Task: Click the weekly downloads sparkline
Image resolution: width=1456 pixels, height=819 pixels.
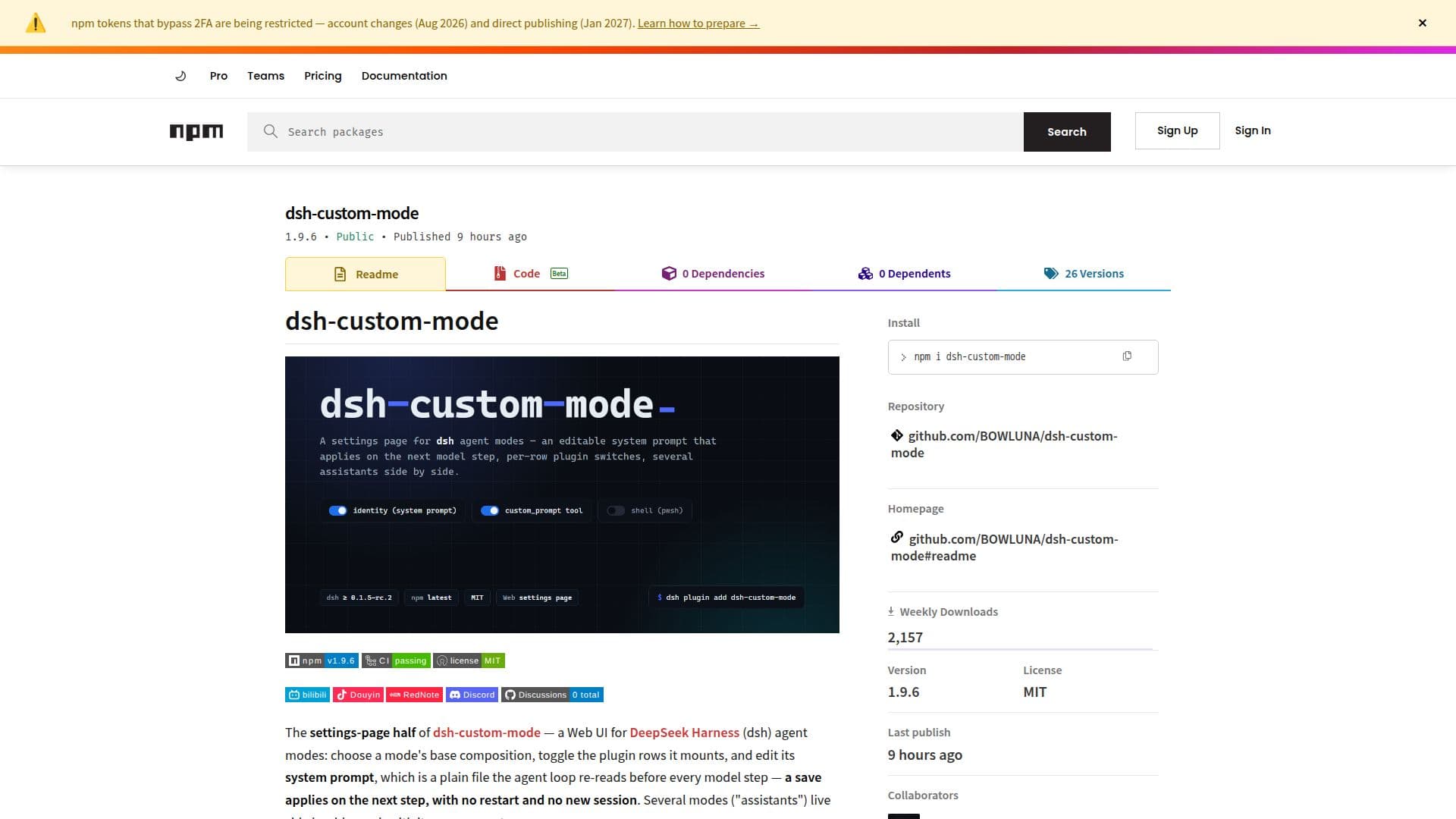Action: 1020,648
